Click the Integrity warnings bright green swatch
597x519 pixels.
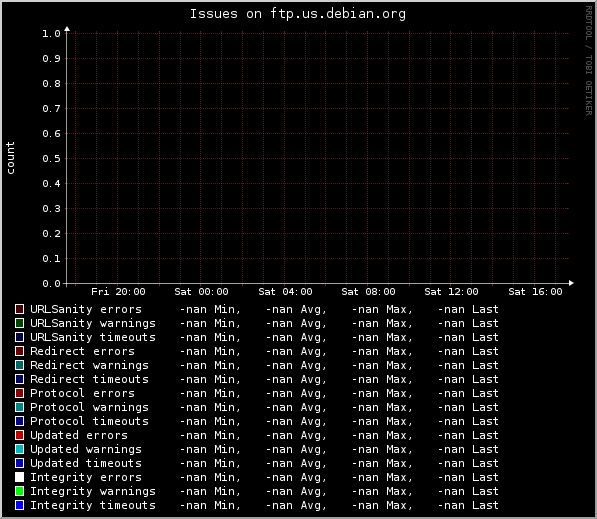[x=19, y=491]
